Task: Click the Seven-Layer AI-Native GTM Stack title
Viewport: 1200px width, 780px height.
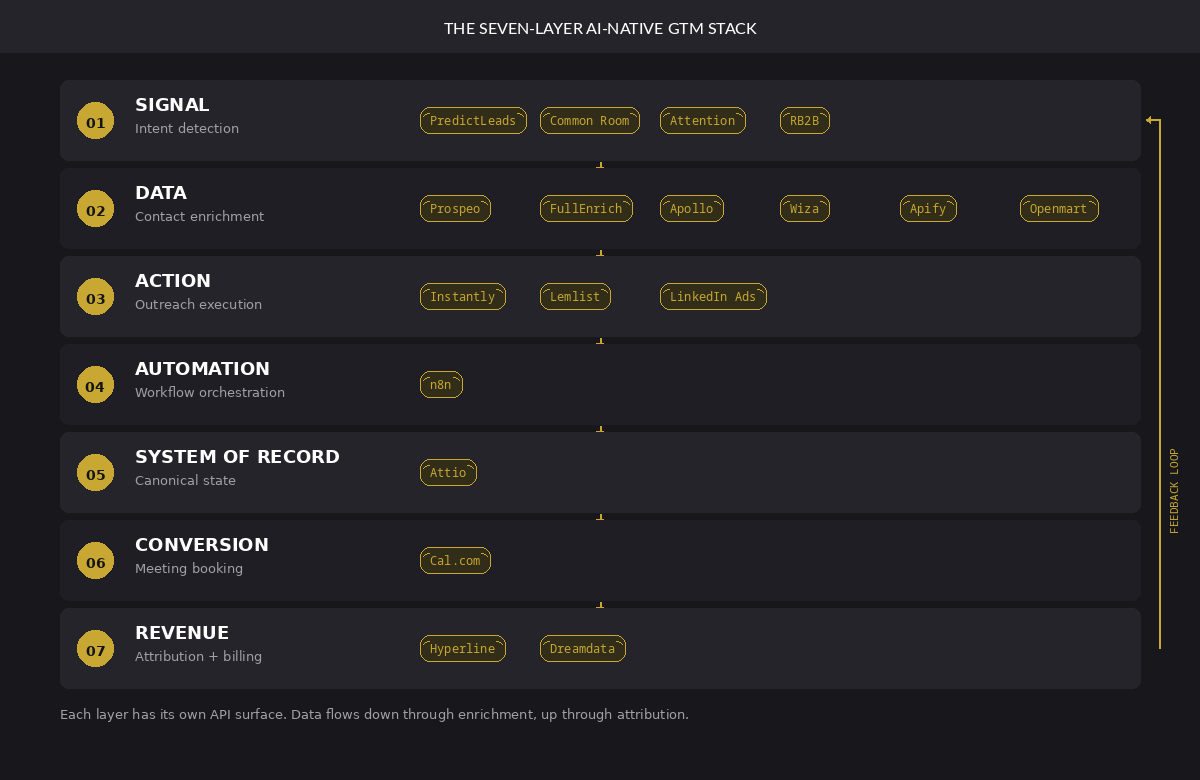Action: pyautogui.click(x=600, y=28)
